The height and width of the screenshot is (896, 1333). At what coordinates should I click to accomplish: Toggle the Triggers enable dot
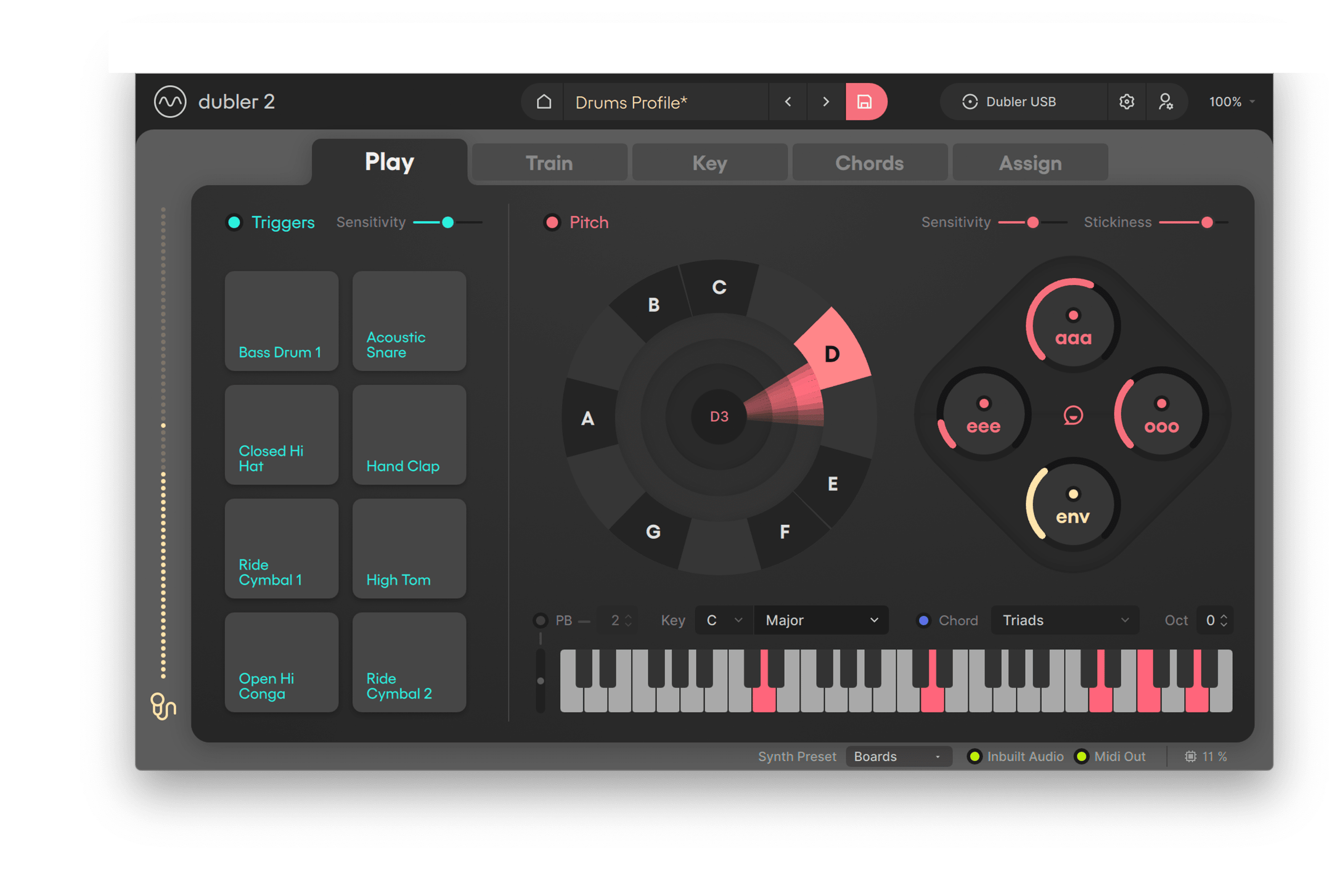[x=234, y=222]
